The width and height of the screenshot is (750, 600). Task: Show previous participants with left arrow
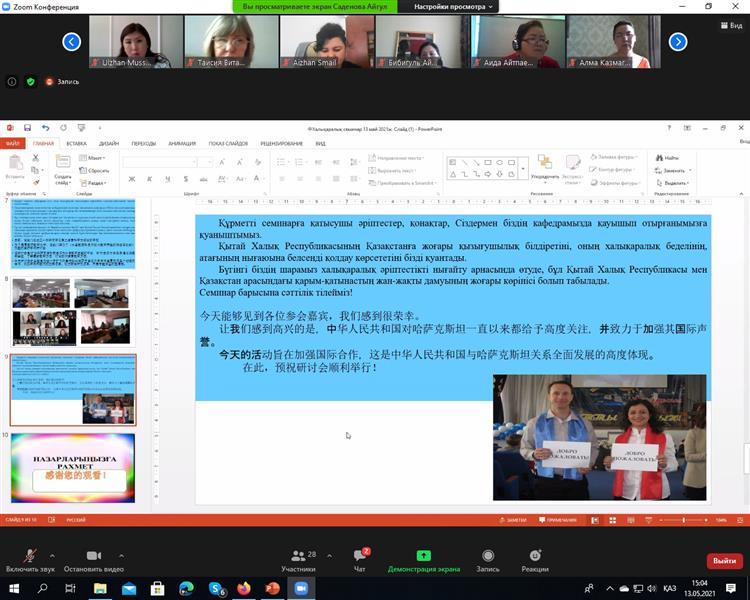pos(71,42)
